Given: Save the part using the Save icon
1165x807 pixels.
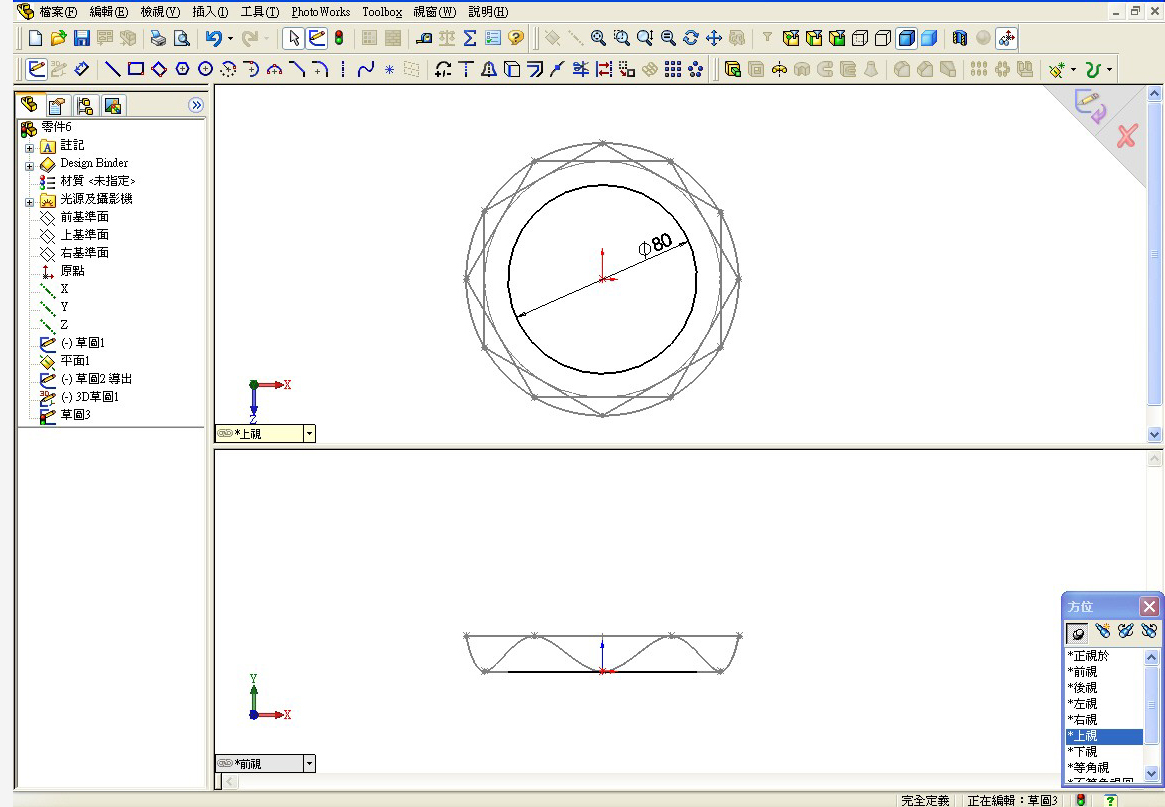Looking at the screenshot, I should pos(81,38).
